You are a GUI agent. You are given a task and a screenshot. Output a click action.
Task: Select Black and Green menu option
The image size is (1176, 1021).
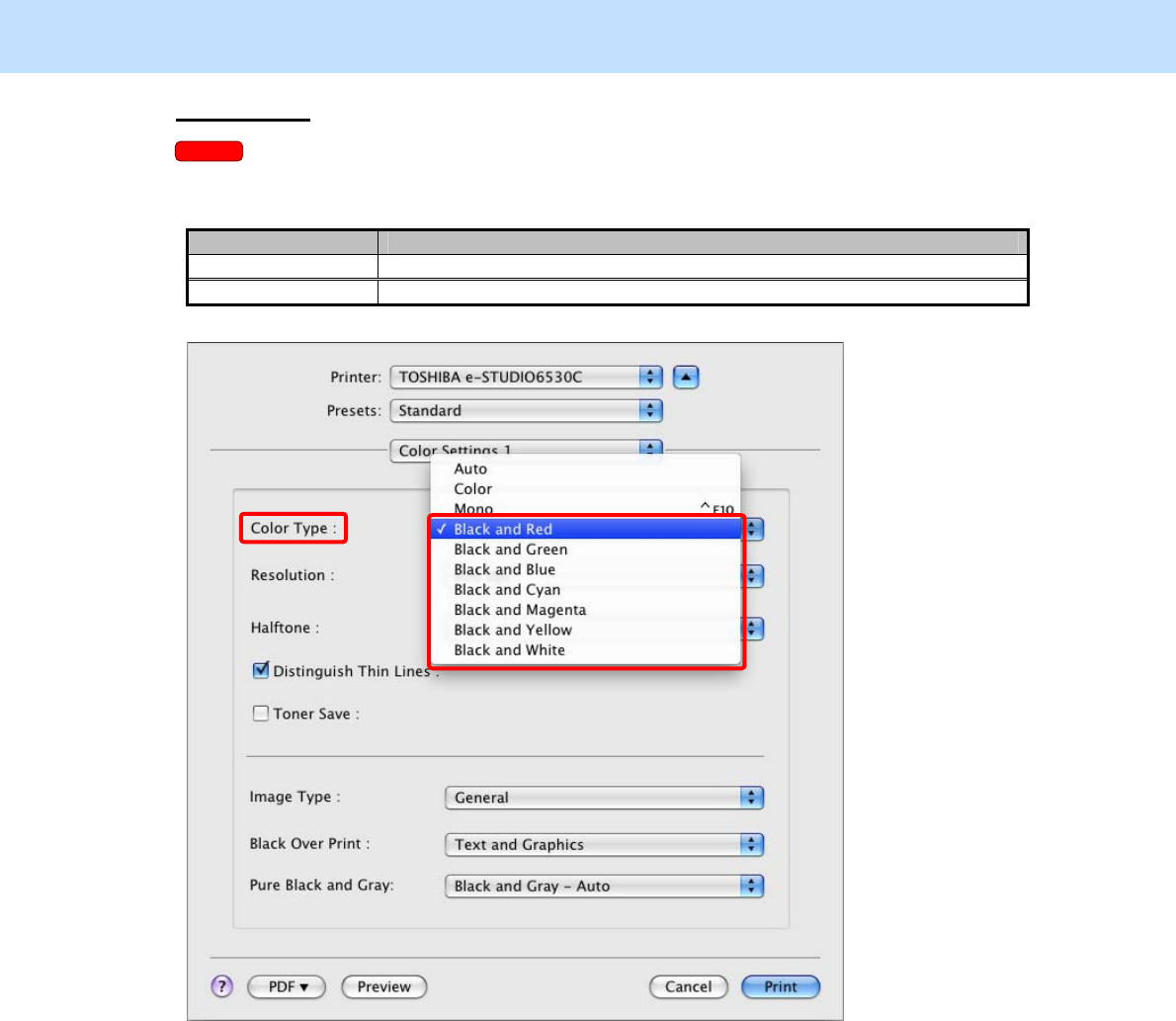pyautogui.click(x=585, y=550)
